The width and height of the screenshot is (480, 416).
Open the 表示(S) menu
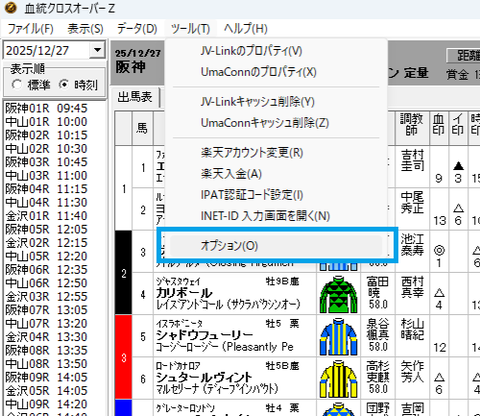(x=85, y=29)
